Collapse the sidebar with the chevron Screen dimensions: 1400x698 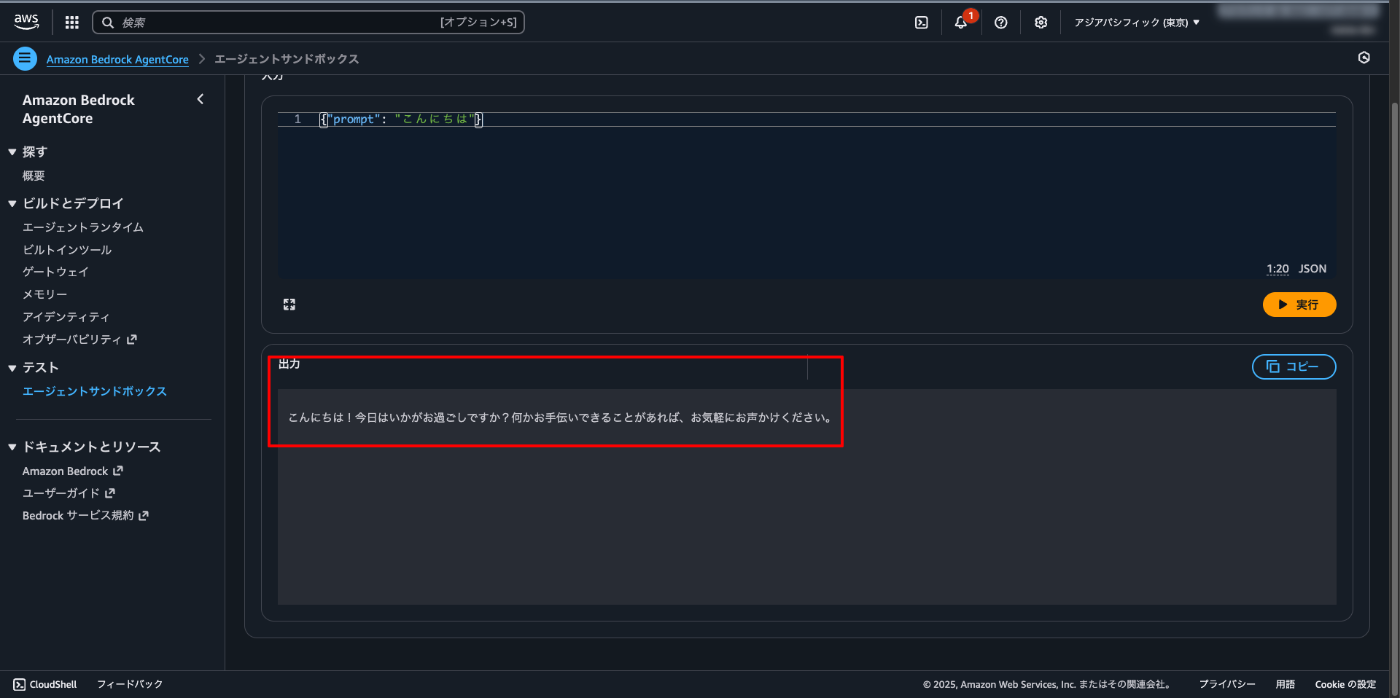200,99
